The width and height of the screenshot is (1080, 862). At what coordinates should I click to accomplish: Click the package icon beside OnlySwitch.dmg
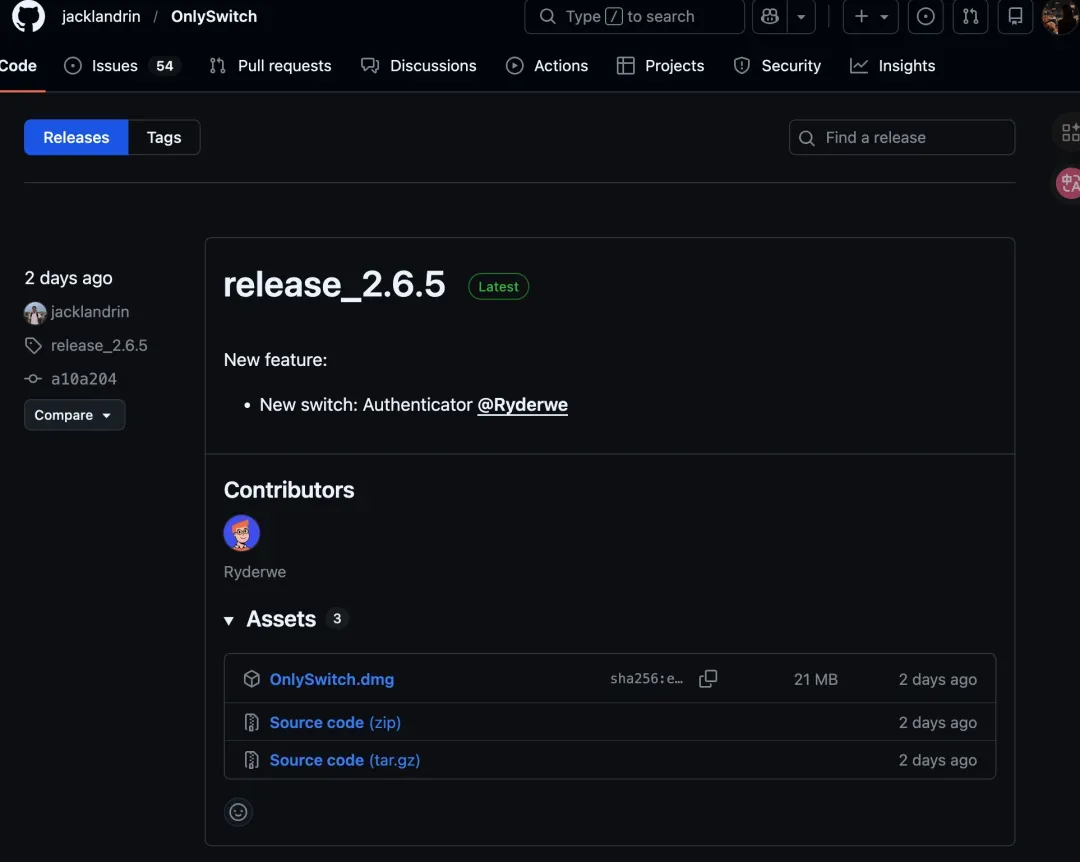(x=251, y=679)
